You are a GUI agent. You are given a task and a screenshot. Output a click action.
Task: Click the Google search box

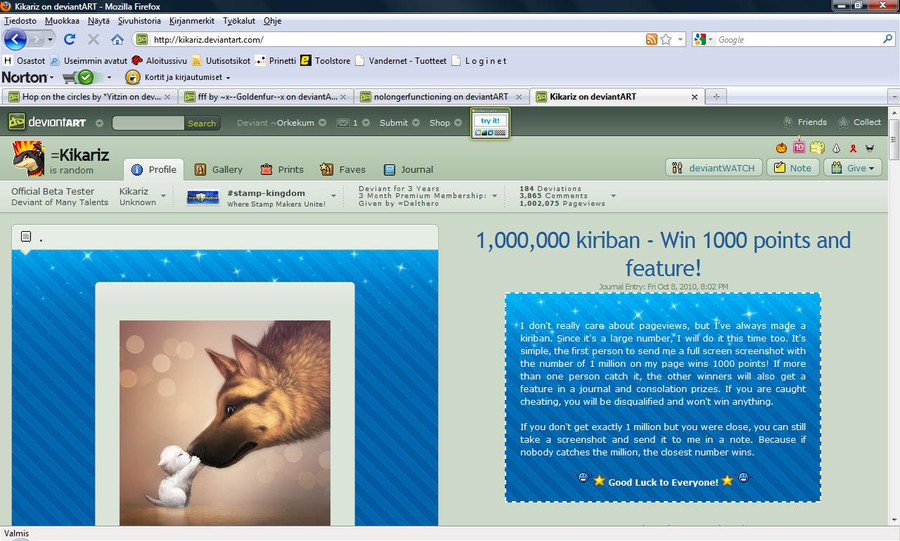coord(798,40)
